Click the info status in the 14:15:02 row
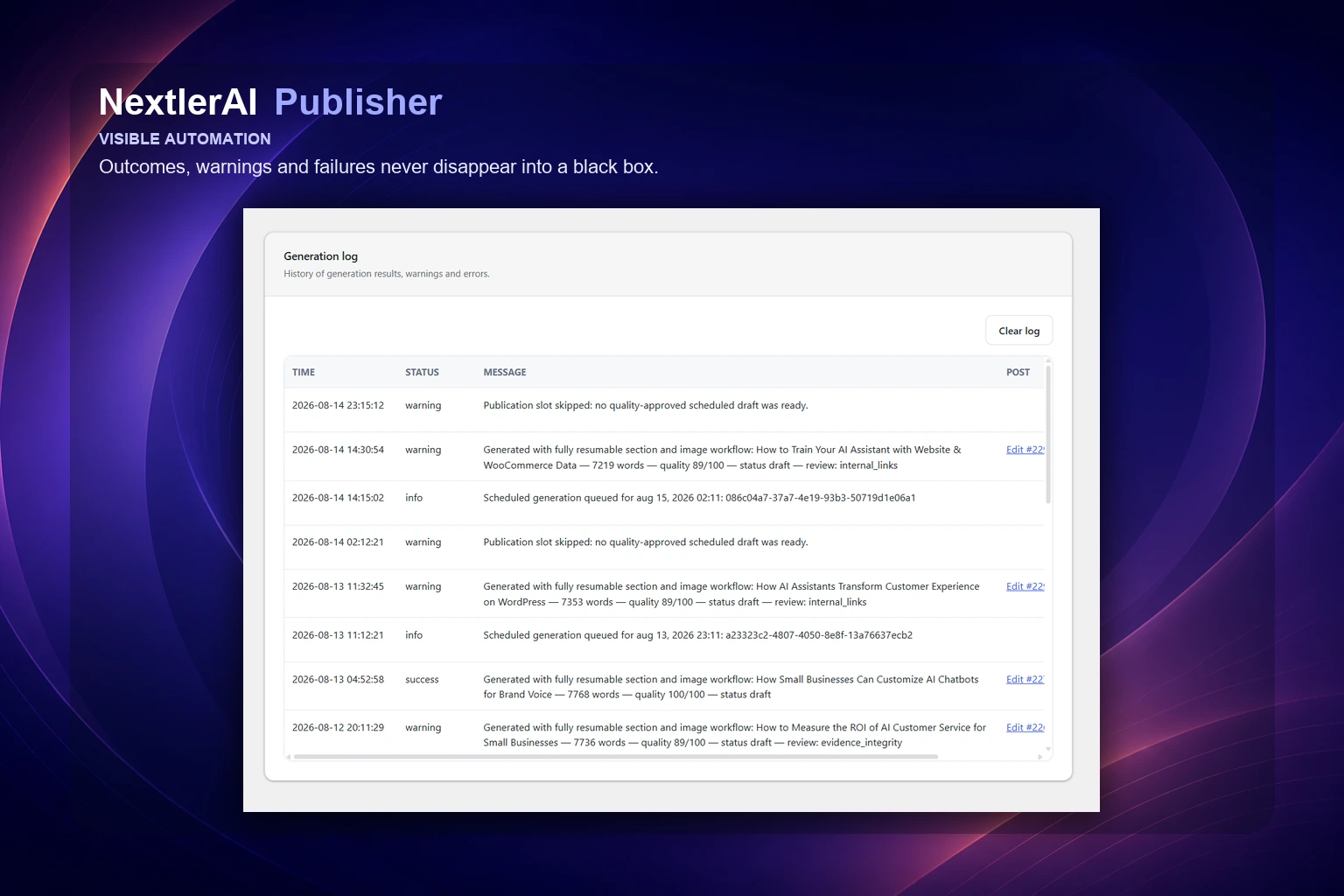Screen dimensions: 1344x896 coord(414,498)
